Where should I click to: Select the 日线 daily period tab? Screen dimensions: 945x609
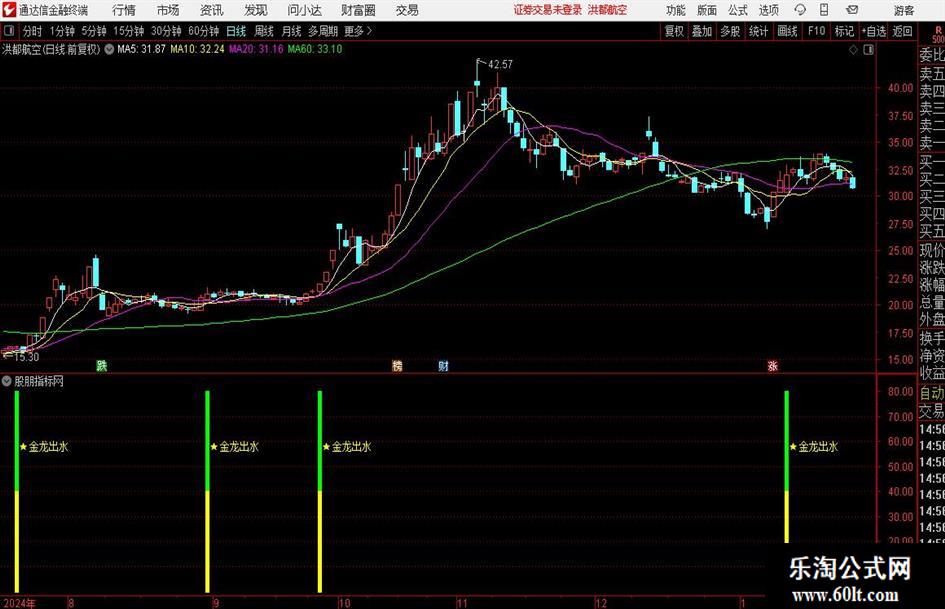[236, 31]
